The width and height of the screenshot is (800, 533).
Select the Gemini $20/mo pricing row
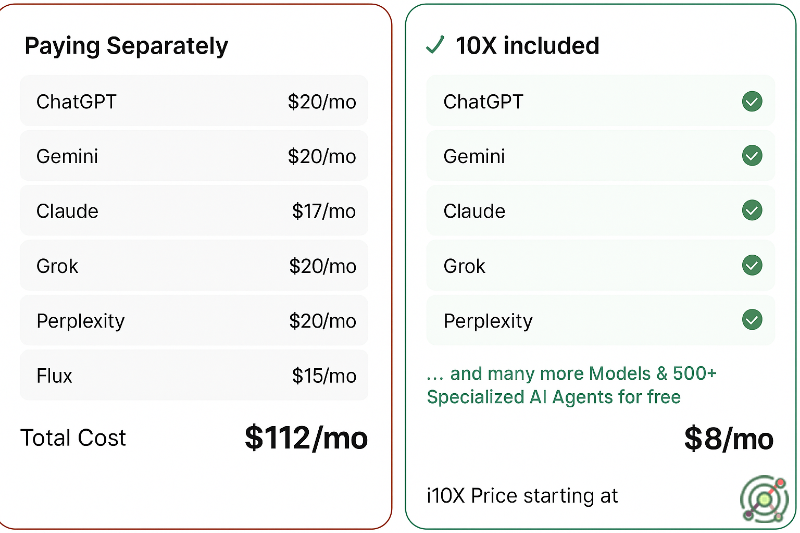pos(194,156)
